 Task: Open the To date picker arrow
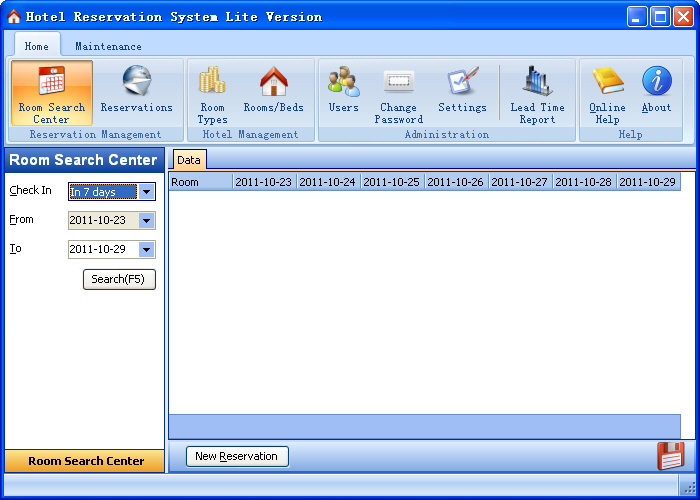click(x=146, y=249)
